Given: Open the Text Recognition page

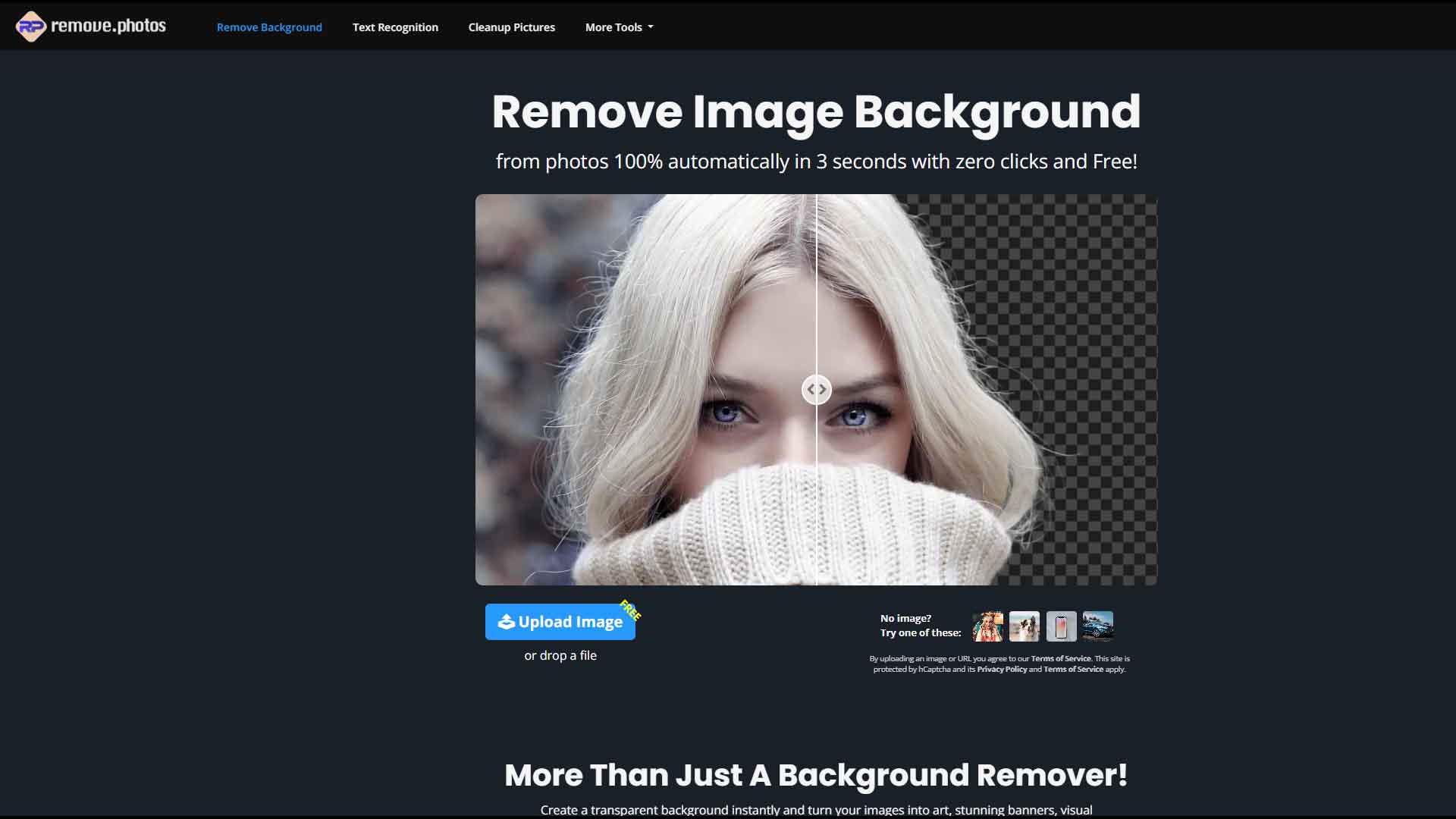Looking at the screenshot, I should (395, 27).
